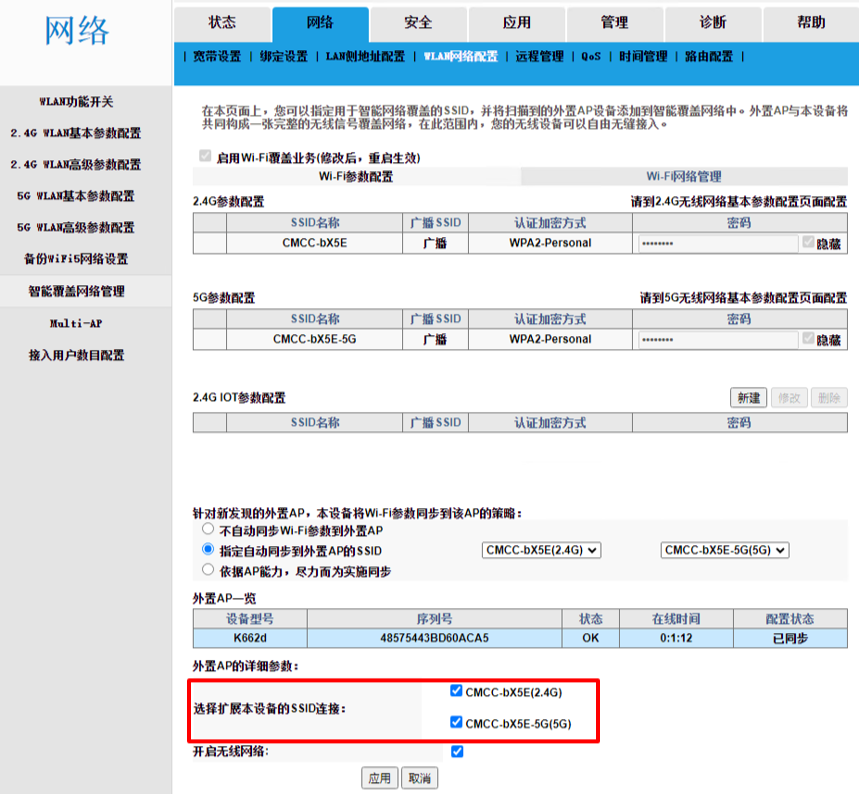Click the 删除 button

pyautogui.click(x=829, y=398)
